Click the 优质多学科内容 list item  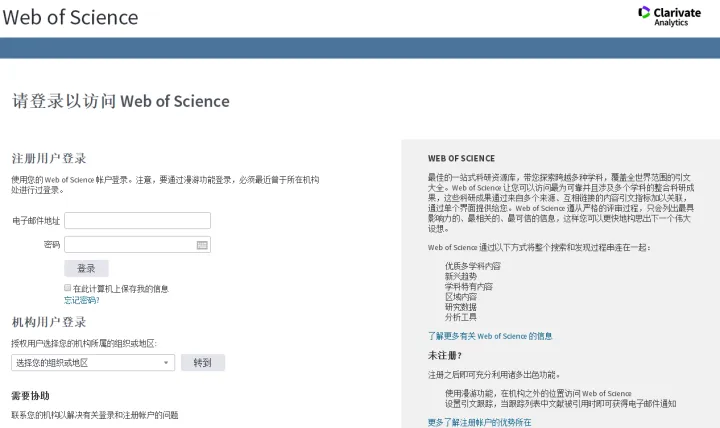tap(472, 266)
